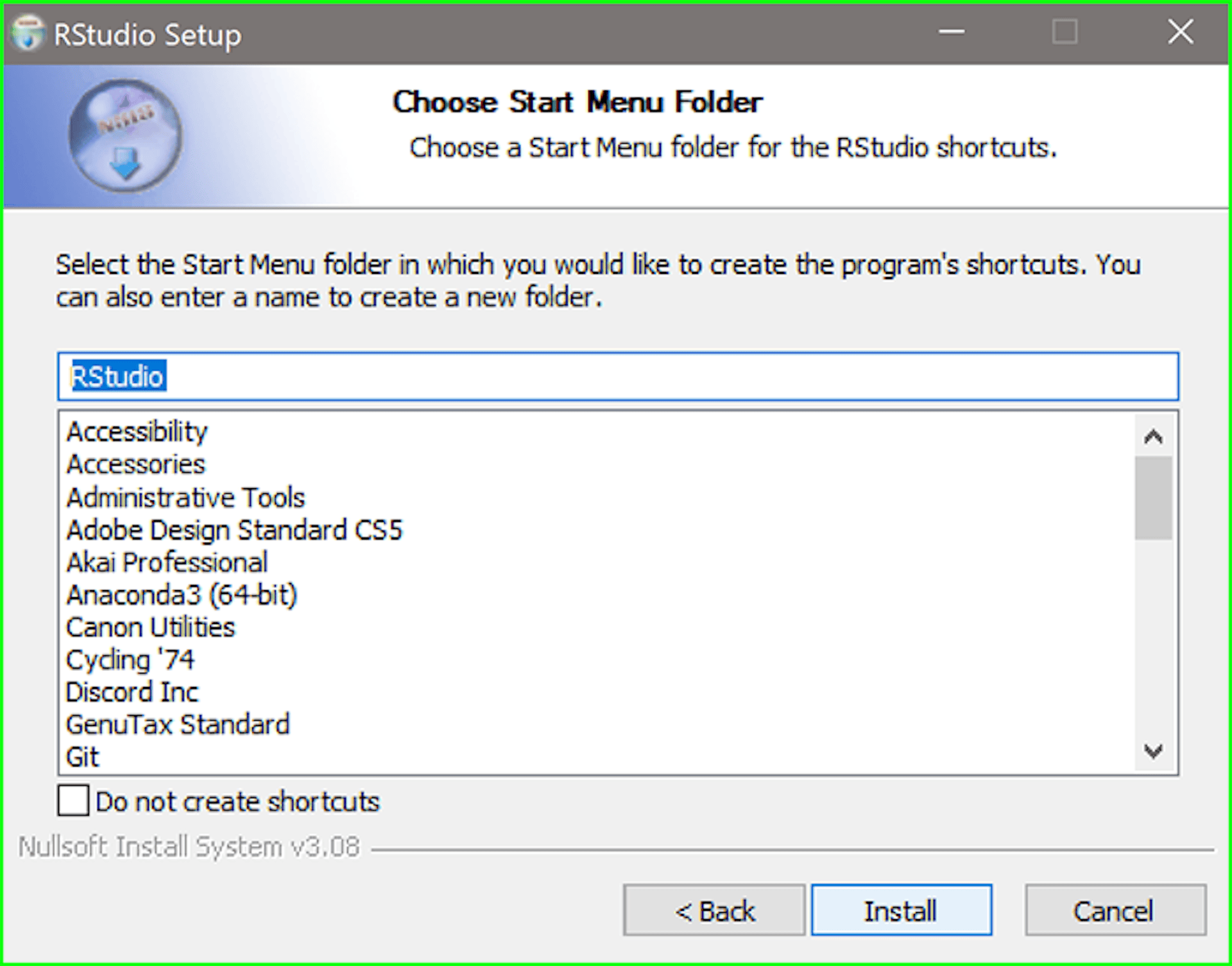
Task: Click the Cancel button
Action: 1114,910
